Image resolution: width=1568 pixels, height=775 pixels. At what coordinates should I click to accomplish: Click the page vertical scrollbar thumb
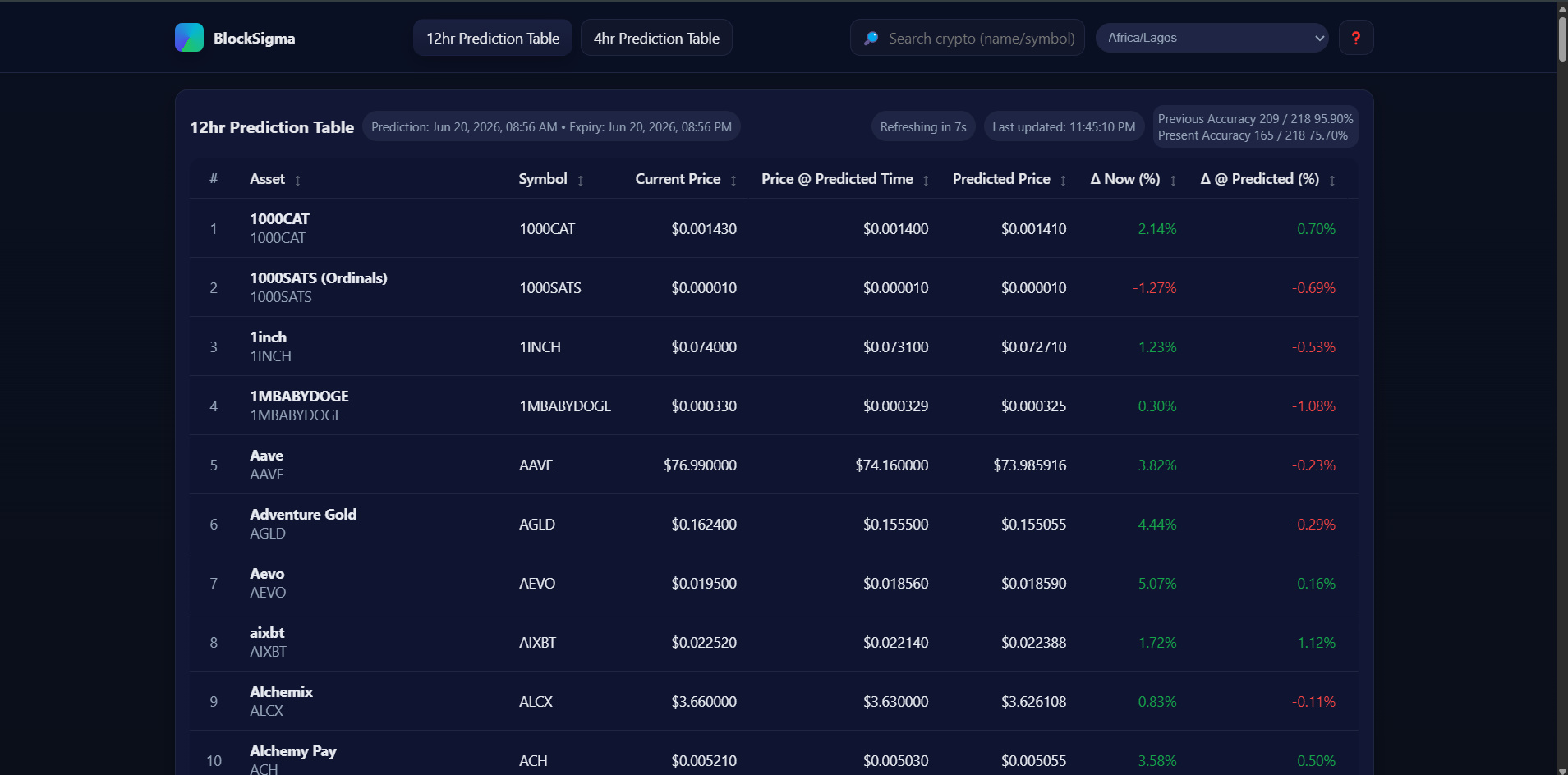[x=1562, y=38]
